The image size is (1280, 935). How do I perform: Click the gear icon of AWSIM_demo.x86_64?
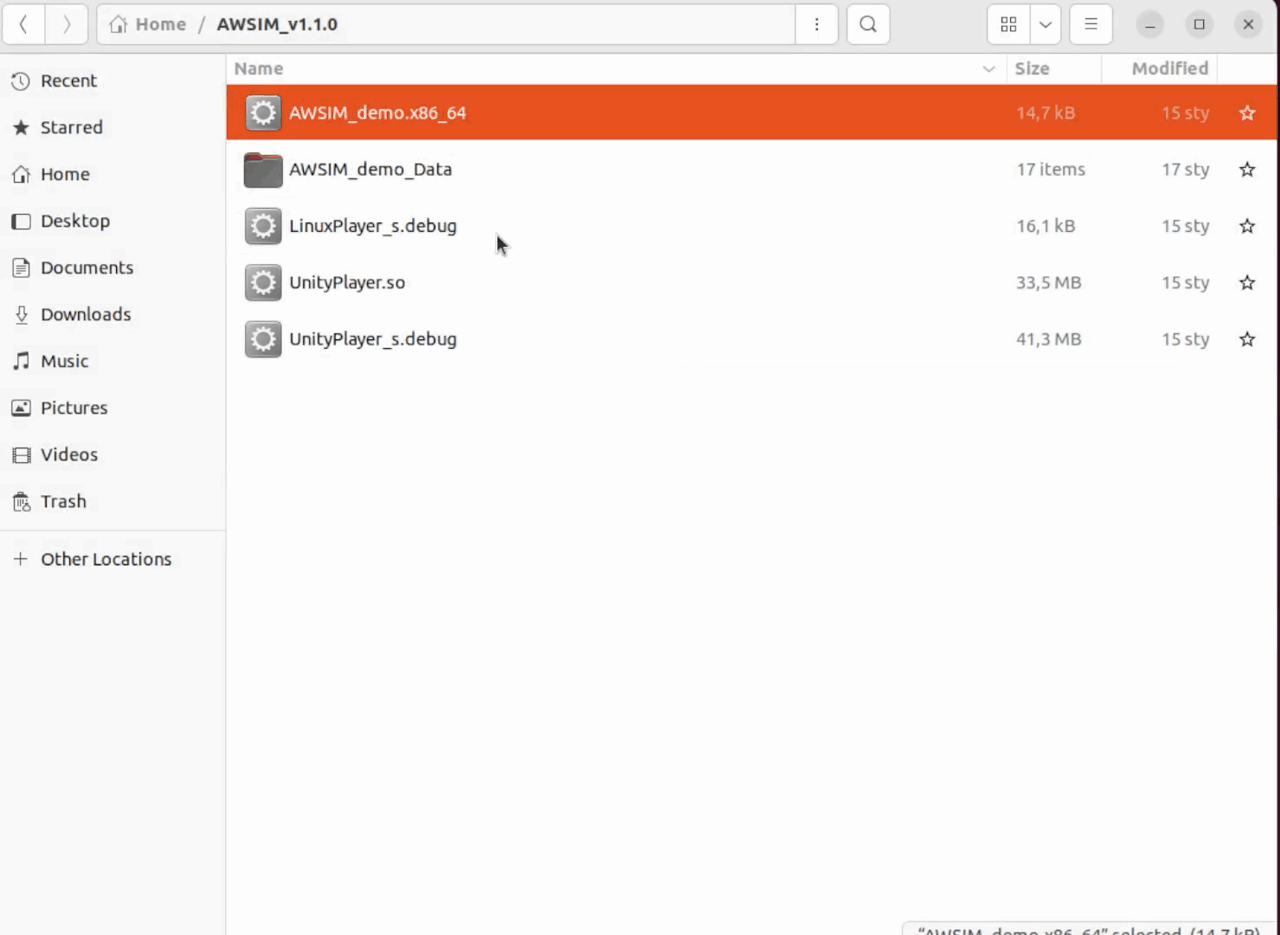click(x=263, y=113)
